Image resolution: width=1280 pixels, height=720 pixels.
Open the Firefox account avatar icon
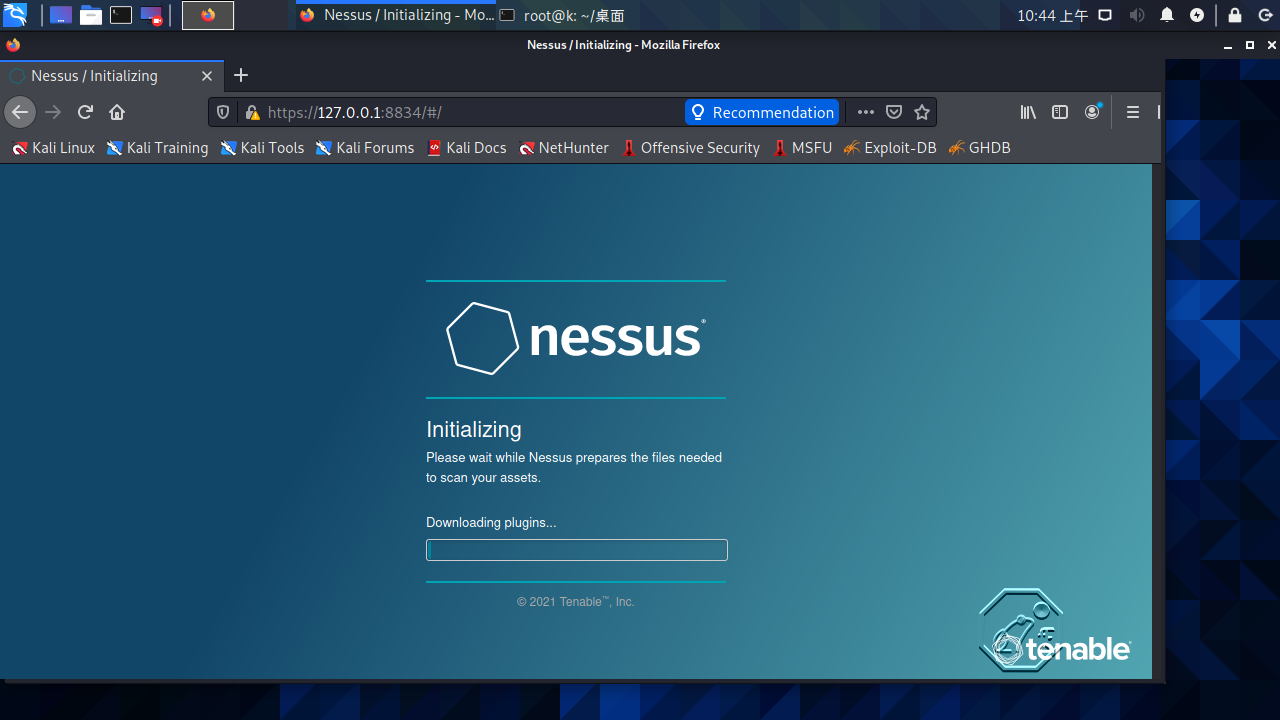pos(1092,112)
